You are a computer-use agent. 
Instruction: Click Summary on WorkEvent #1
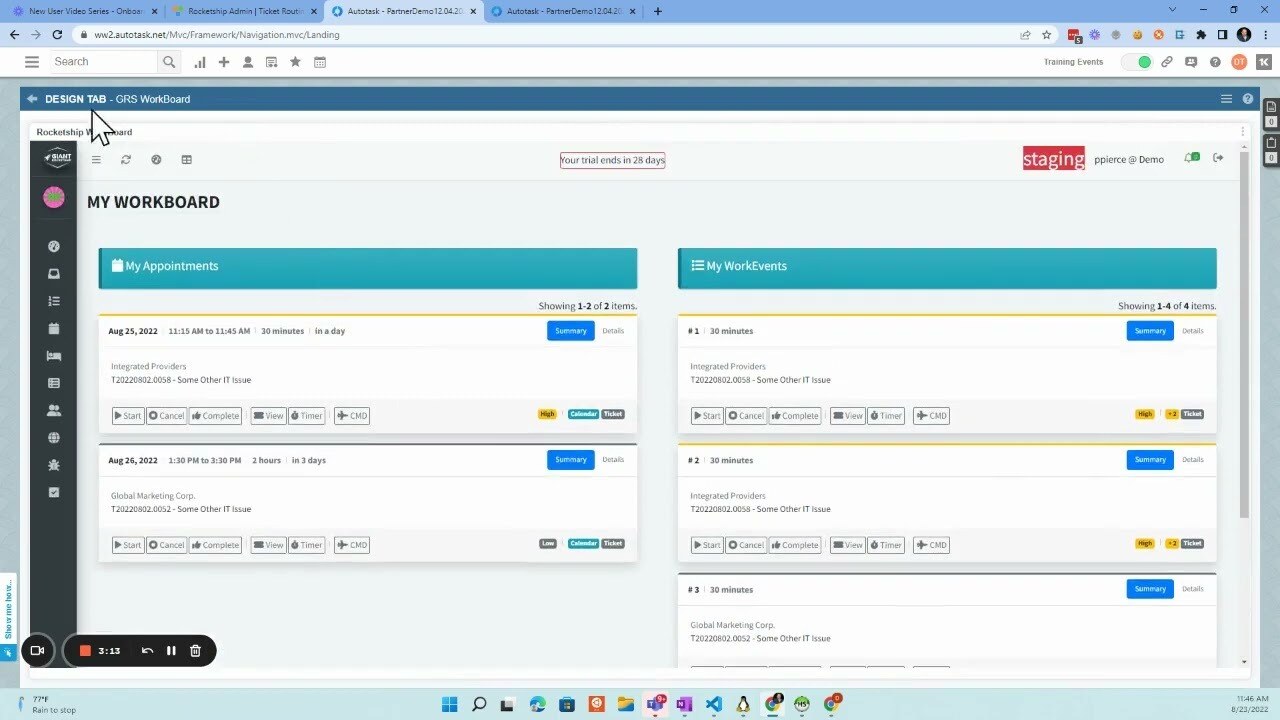(1150, 331)
